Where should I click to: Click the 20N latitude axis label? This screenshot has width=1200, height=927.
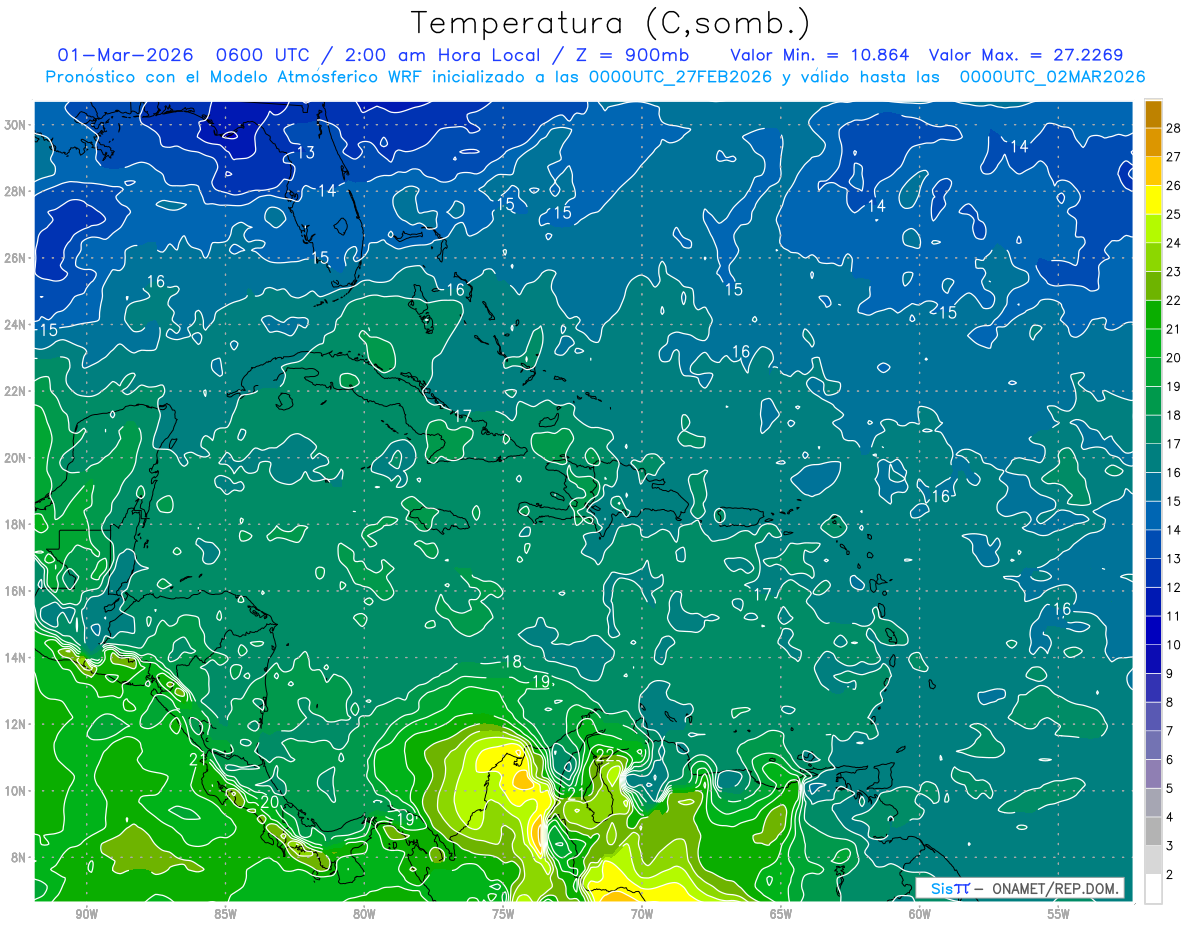click(x=17, y=458)
